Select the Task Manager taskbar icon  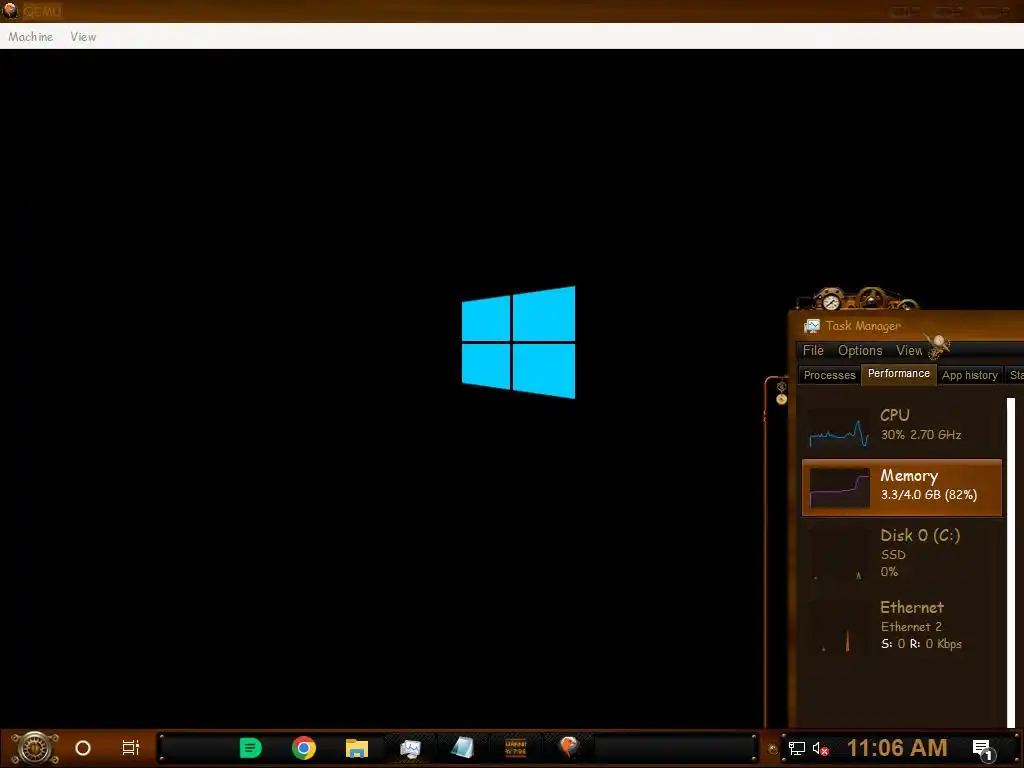click(x=410, y=748)
